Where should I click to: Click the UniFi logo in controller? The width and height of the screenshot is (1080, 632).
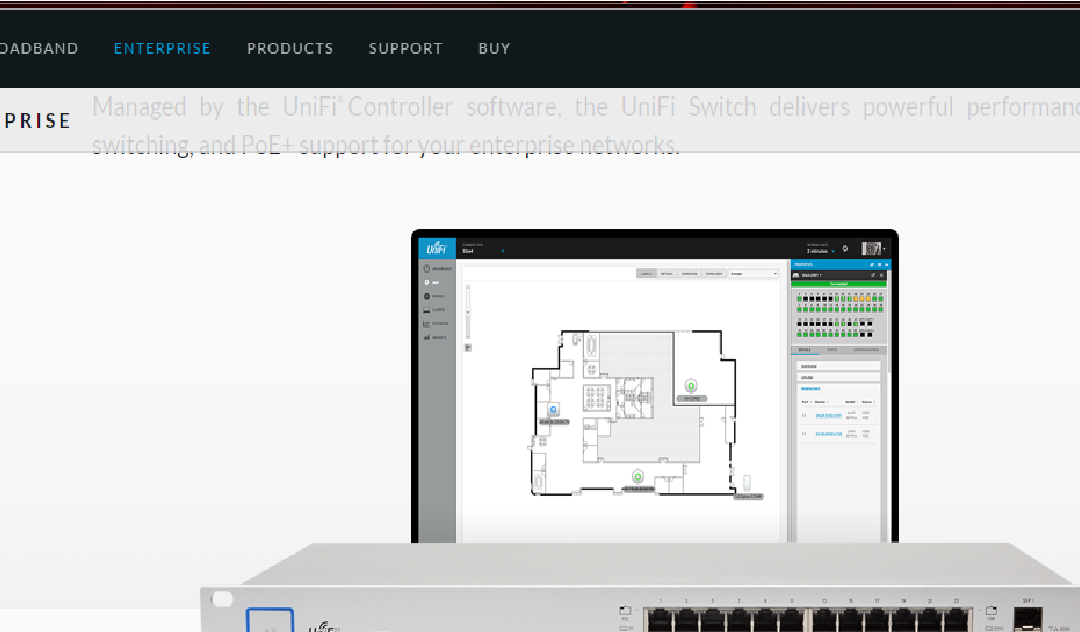point(436,248)
